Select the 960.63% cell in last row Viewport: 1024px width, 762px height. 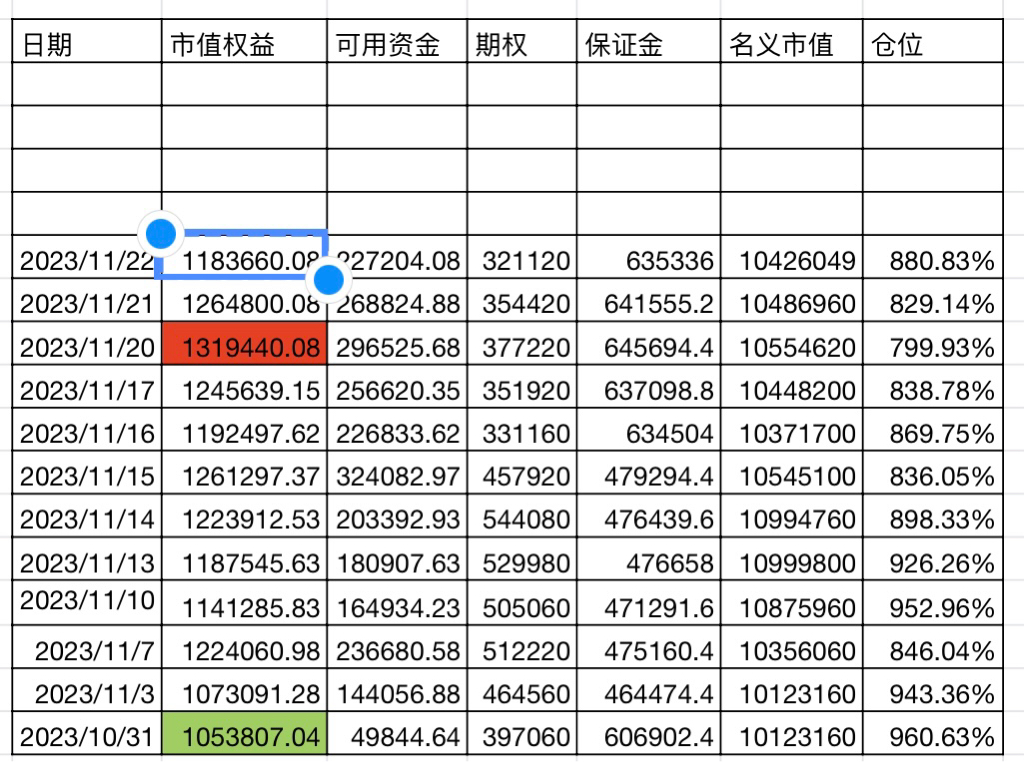932,738
